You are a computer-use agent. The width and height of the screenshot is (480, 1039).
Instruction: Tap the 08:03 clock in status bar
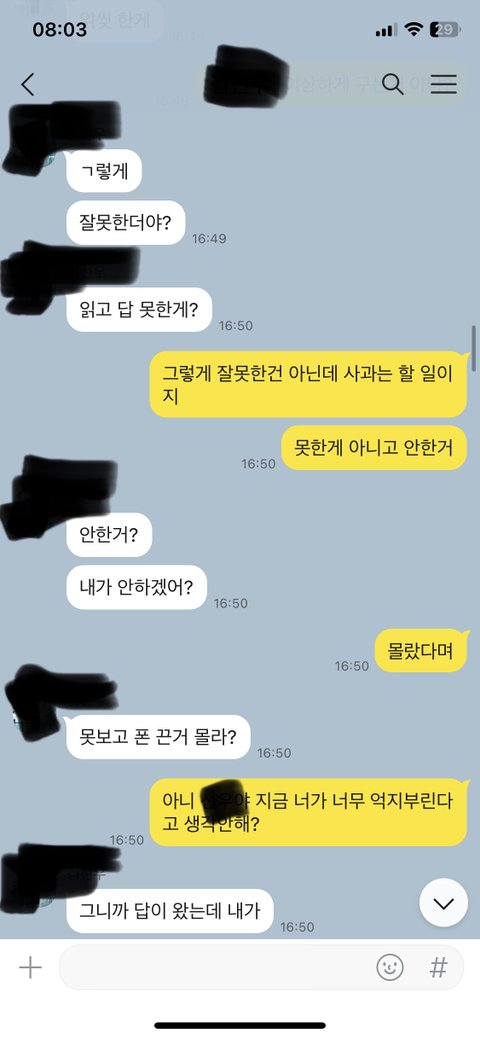tap(60, 30)
